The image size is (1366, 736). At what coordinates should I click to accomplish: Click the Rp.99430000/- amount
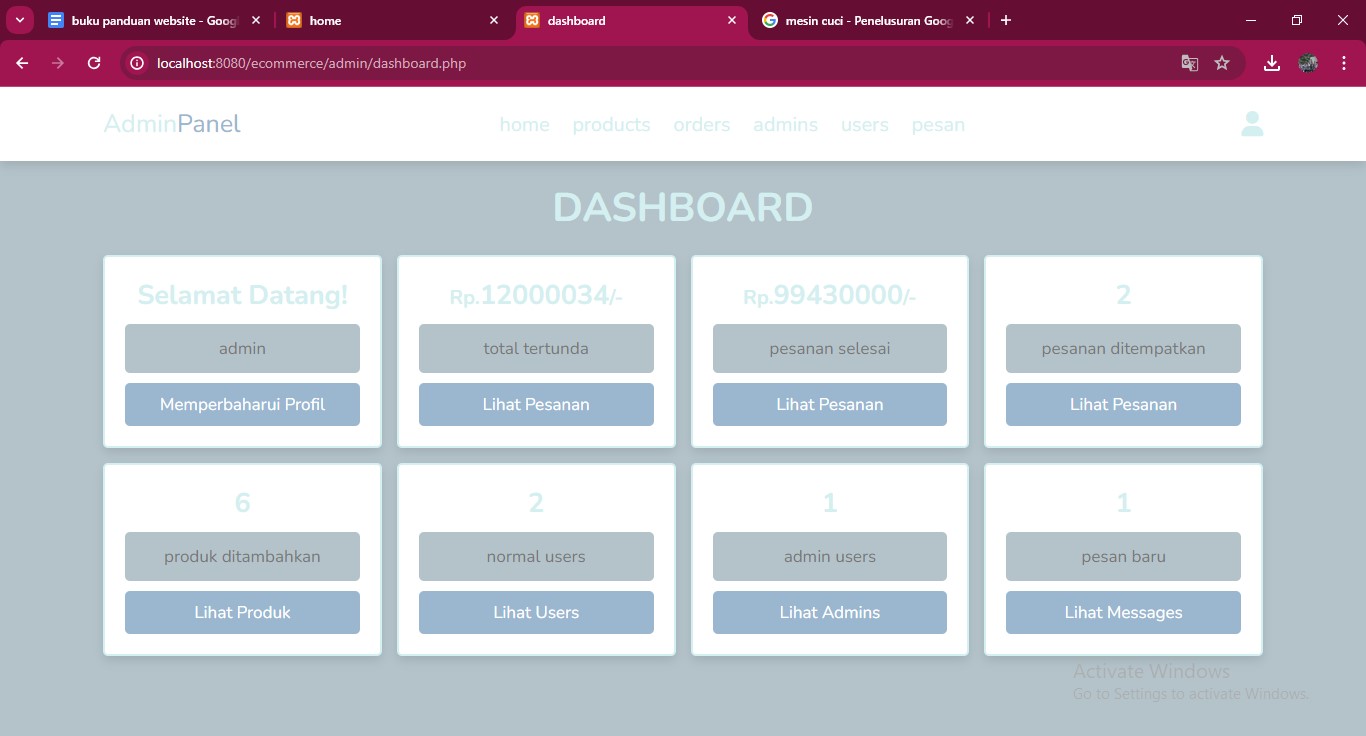point(830,295)
